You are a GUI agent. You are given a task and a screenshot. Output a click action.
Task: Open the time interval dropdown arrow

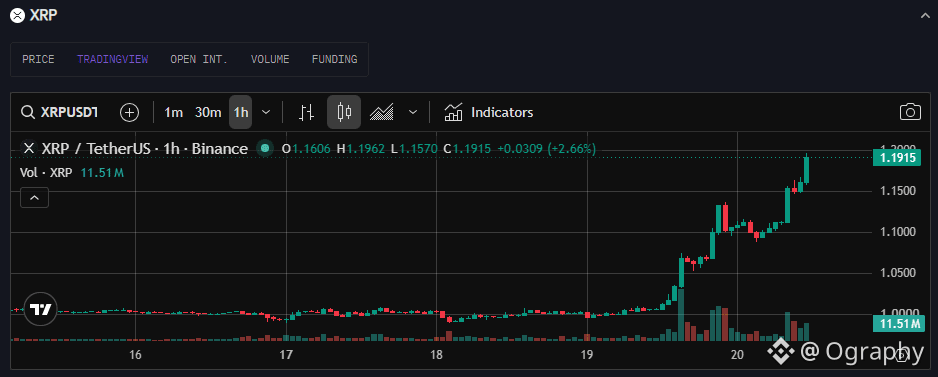coord(267,112)
